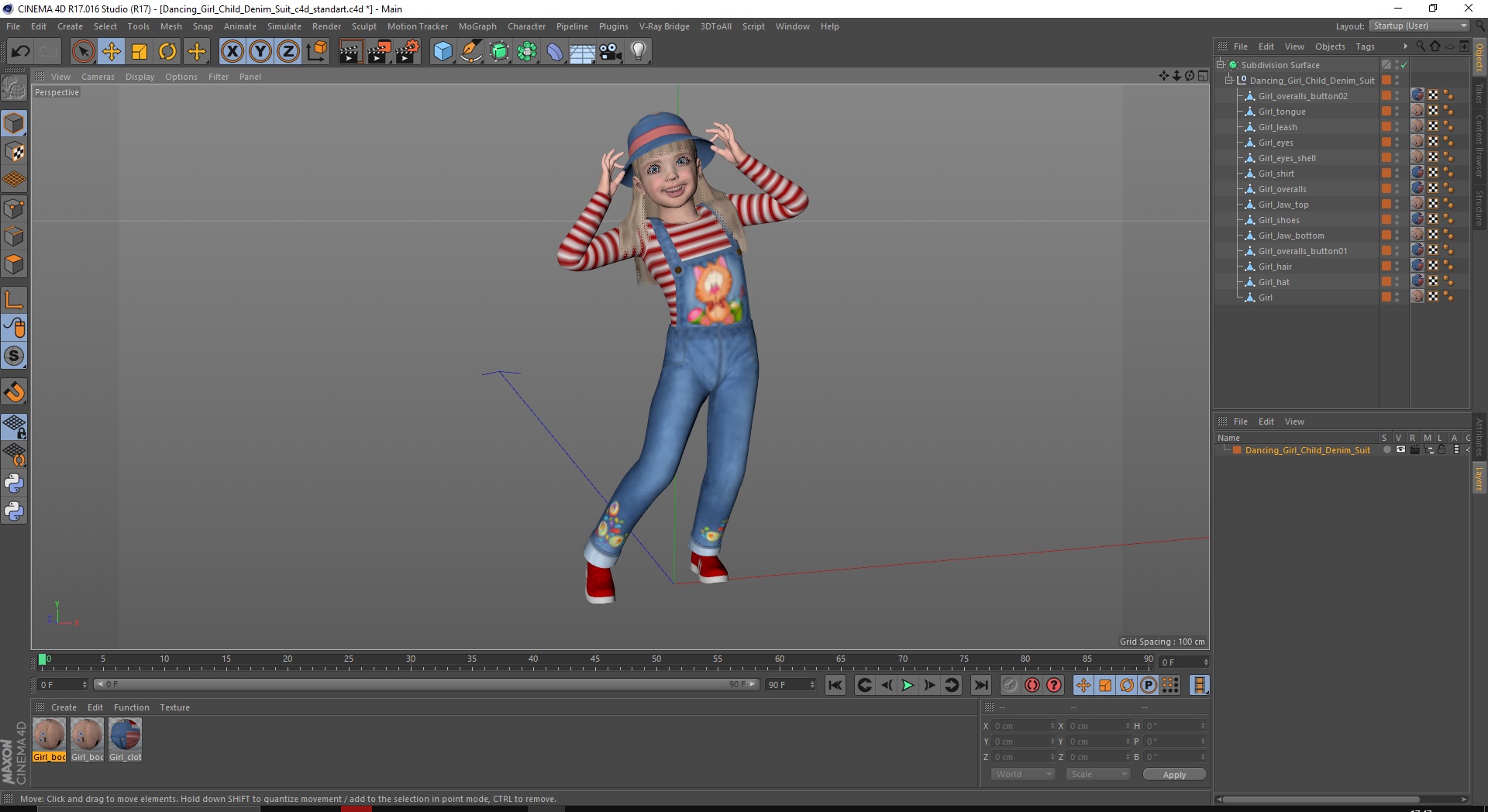1488x812 pixels.
Task: Open the Array modeling objects icon
Action: click(x=528, y=52)
